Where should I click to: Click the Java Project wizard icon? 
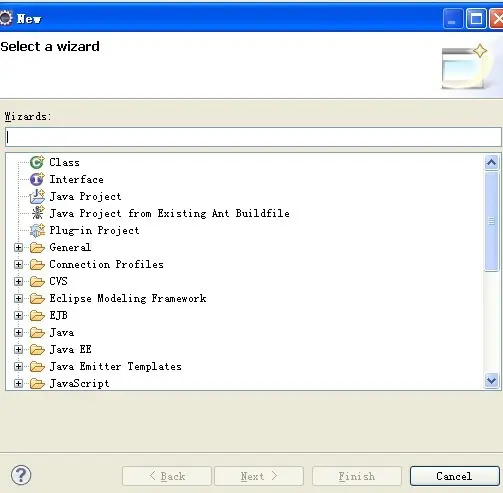pos(37,196)
